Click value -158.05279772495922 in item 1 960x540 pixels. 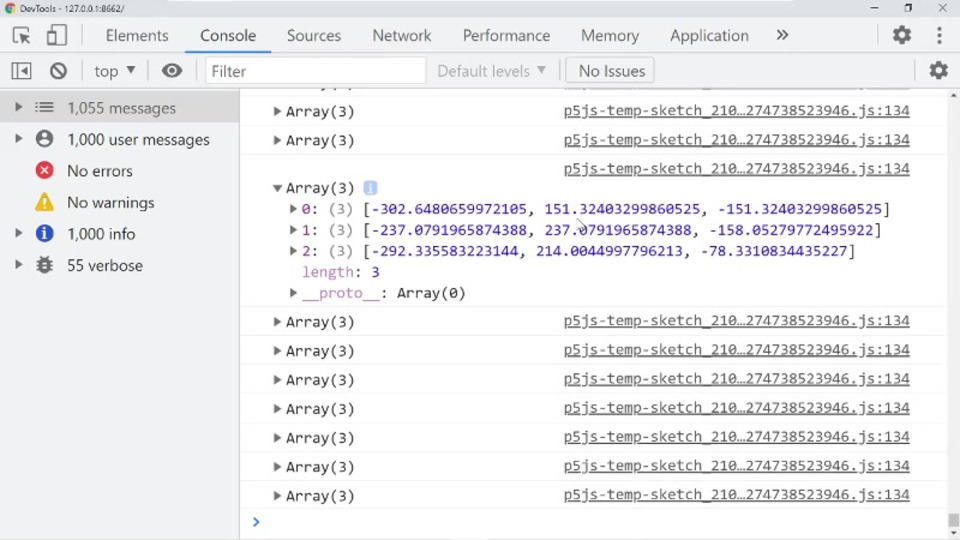pos(790,230)
